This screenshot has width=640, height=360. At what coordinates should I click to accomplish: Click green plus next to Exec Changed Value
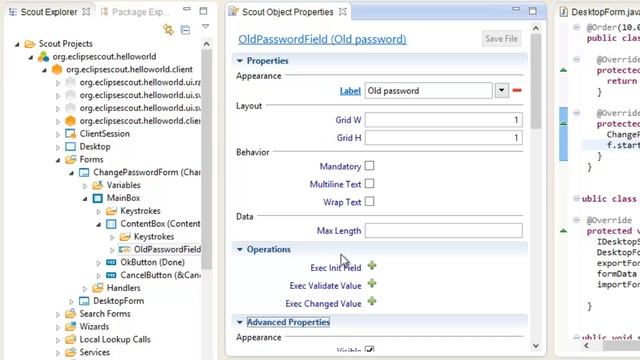tap(372, 302)
